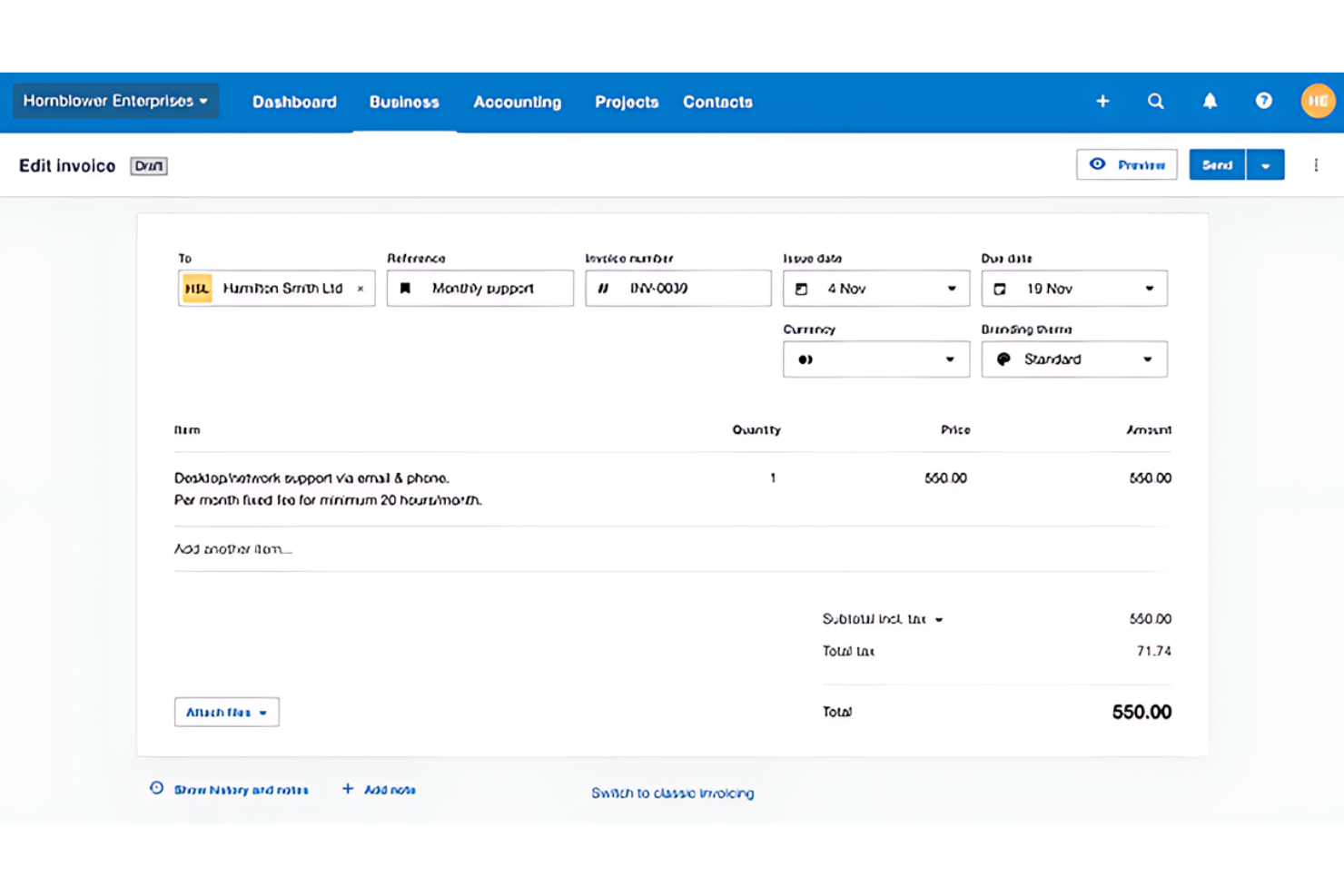This screenshot has width=1344, height=896.
Task: Click the price value 550.00 in item row
Action: 945,478
